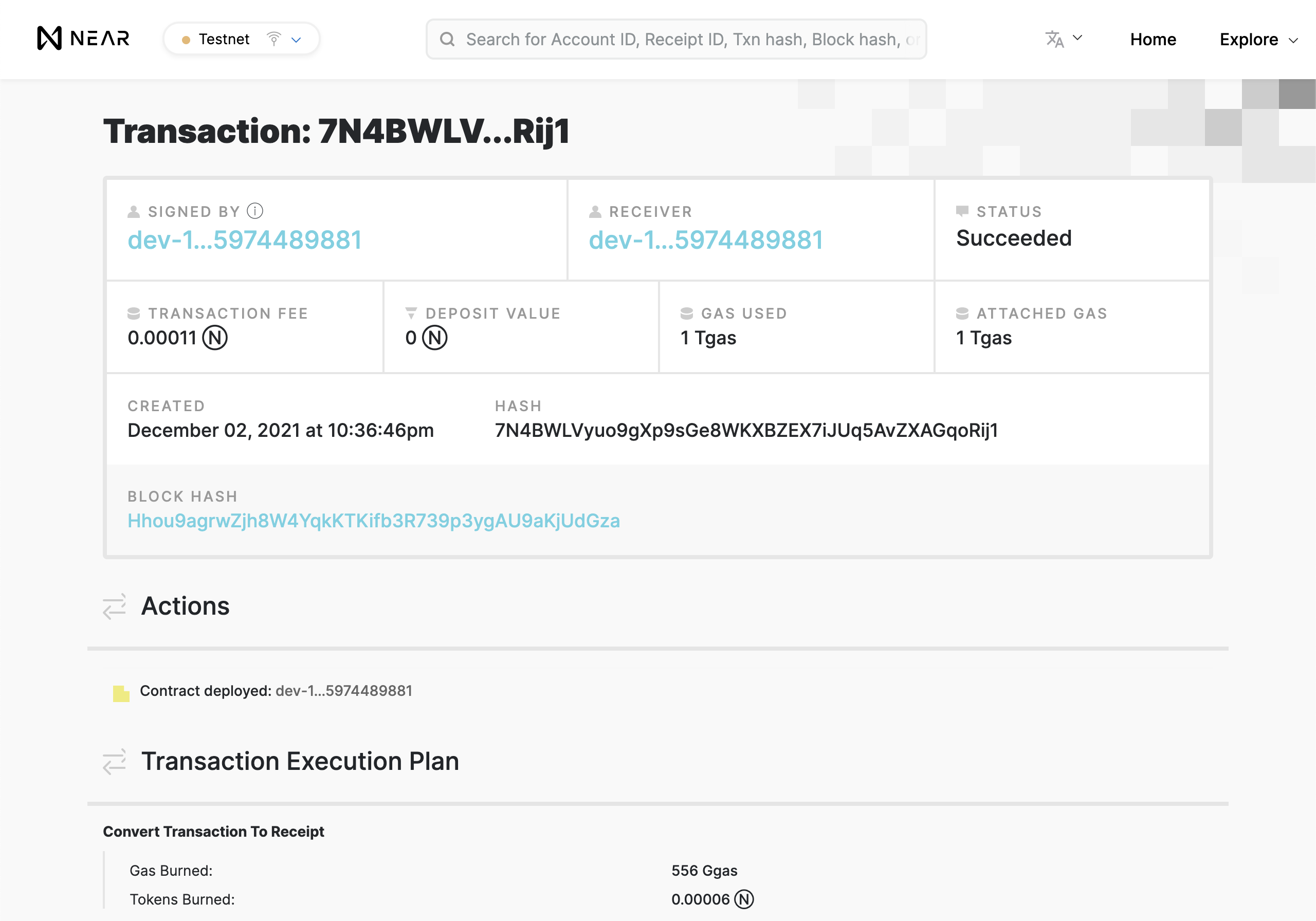
Task: Expand the Explore menu chevron
Action: pos(1295,41)
